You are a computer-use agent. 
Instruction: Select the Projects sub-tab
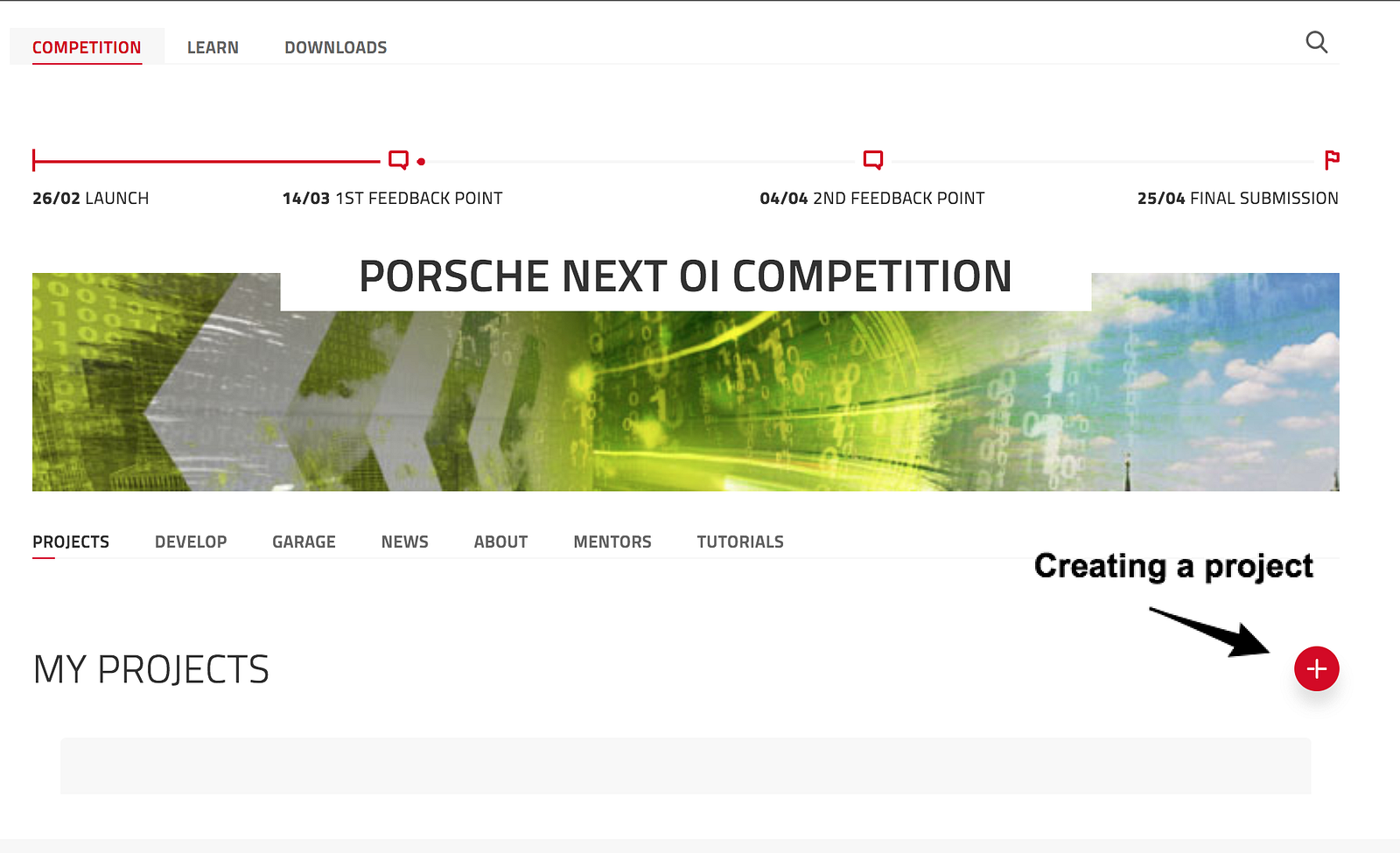coord(71,542)
